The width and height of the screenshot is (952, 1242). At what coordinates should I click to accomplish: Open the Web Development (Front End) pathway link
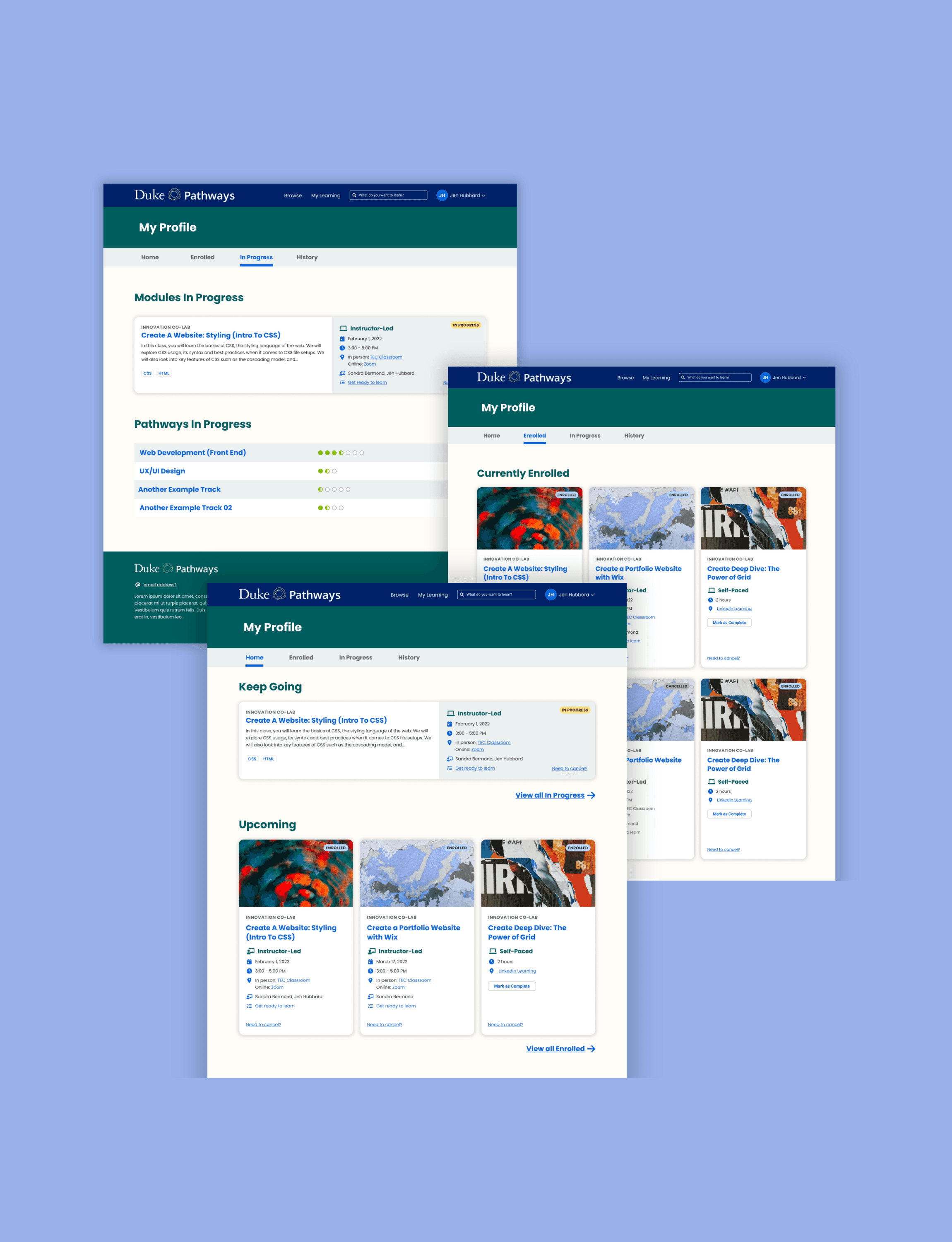[192, 453]
